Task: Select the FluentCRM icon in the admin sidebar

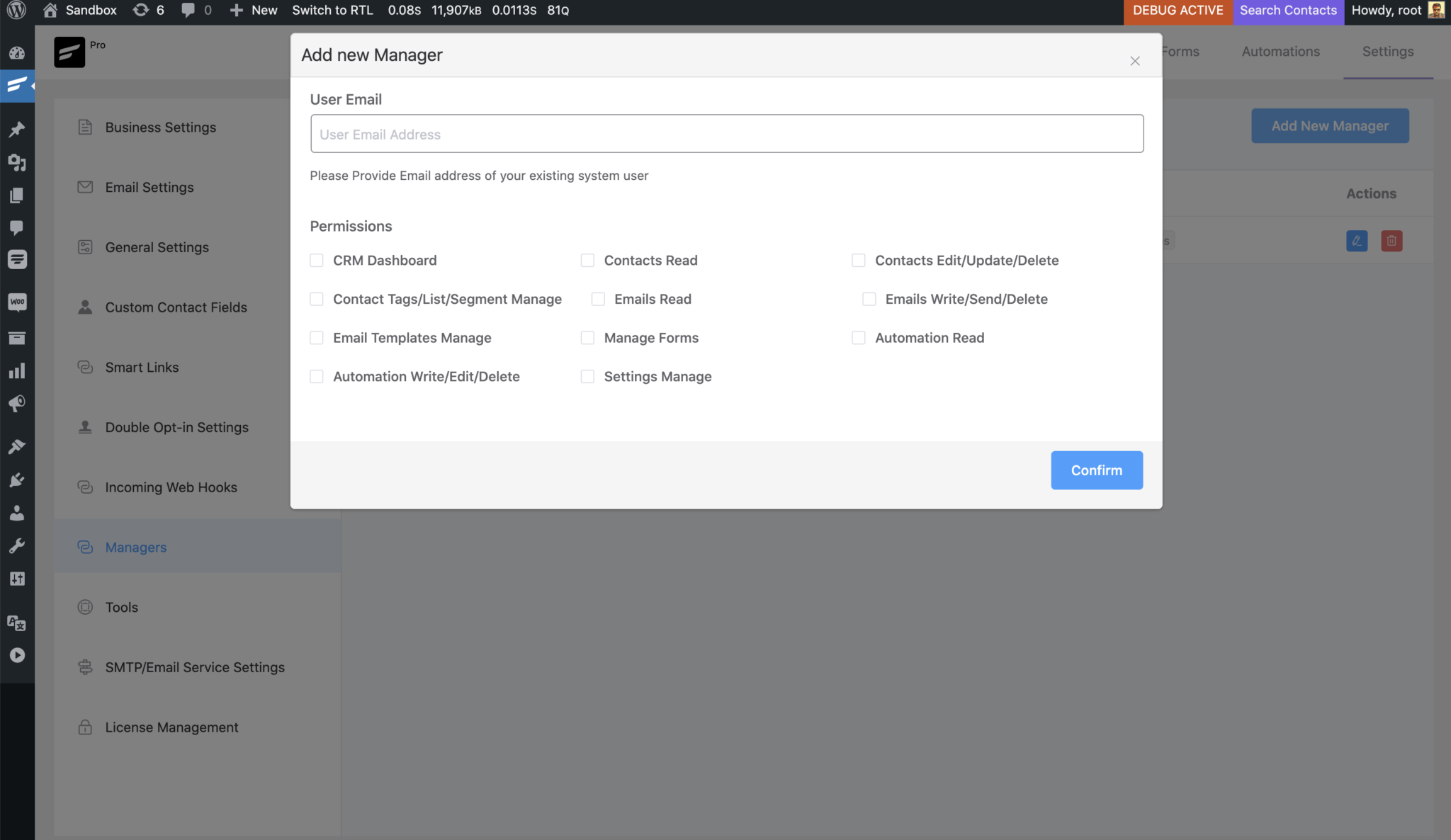Action: [18, 86]
